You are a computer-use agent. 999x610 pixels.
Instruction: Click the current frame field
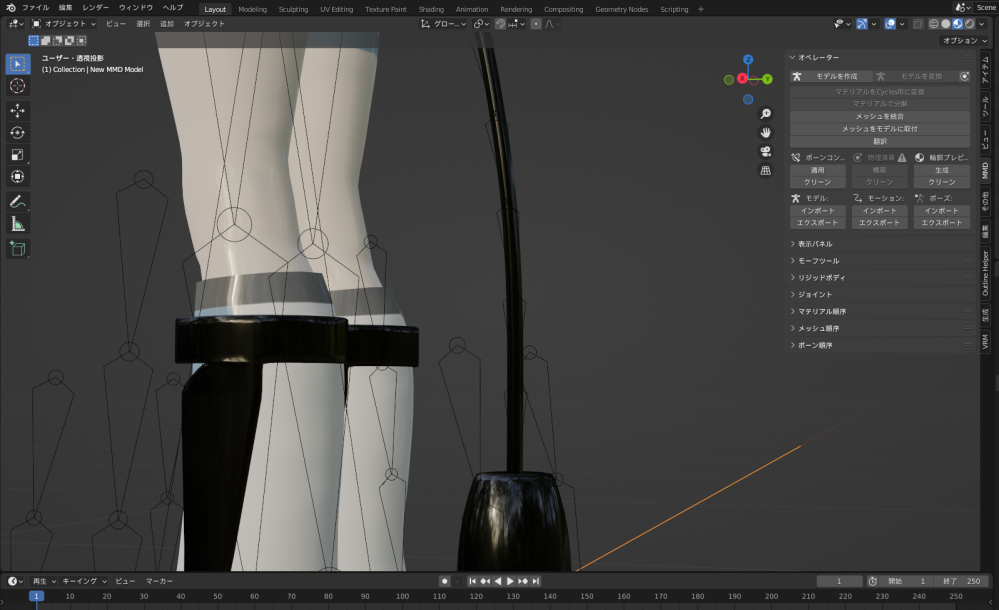pyautogui.click(x=839, y=581)
